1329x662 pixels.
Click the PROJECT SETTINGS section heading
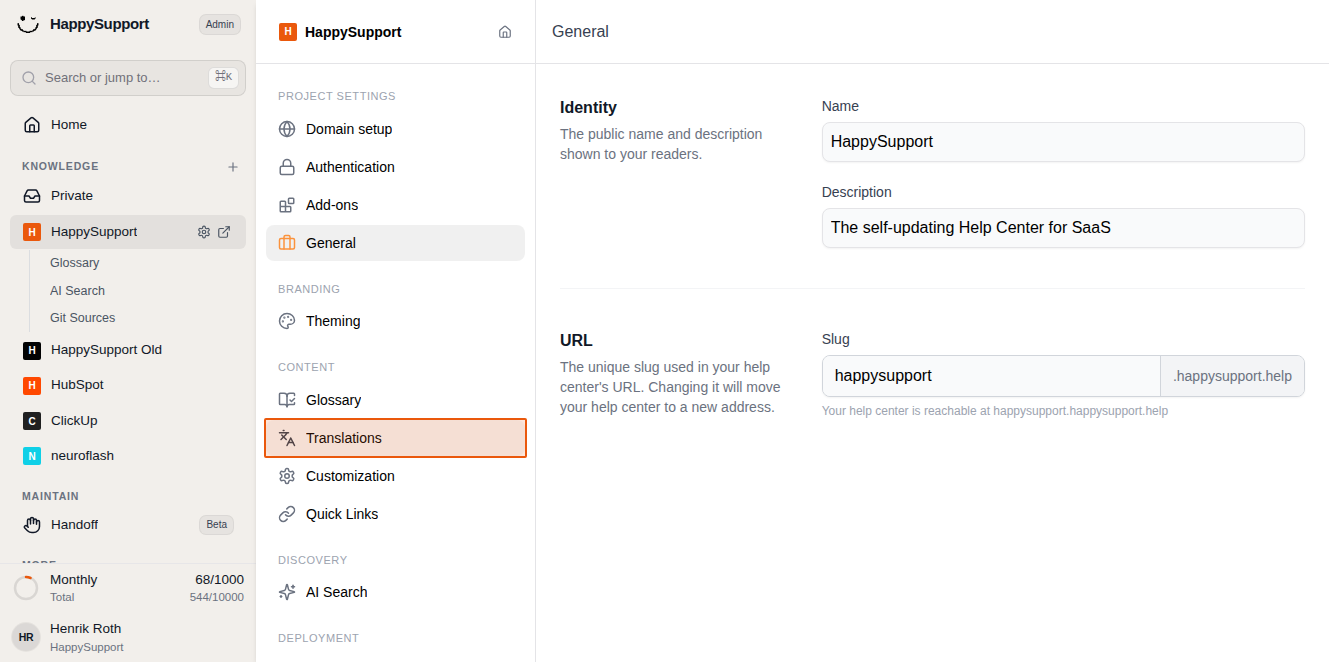(337, 96)
